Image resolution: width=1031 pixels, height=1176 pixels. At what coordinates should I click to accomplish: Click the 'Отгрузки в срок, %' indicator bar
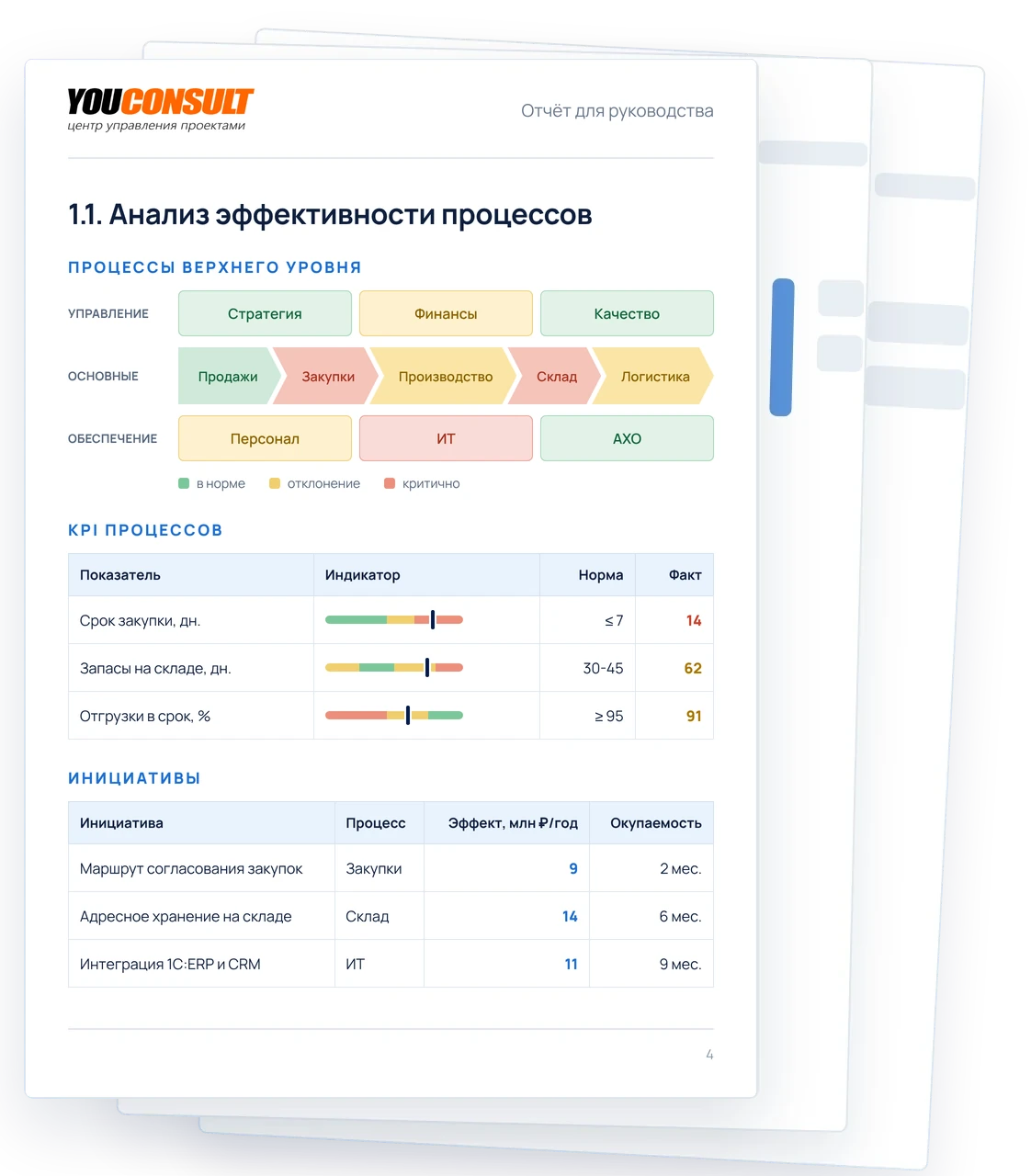[394, 716]
